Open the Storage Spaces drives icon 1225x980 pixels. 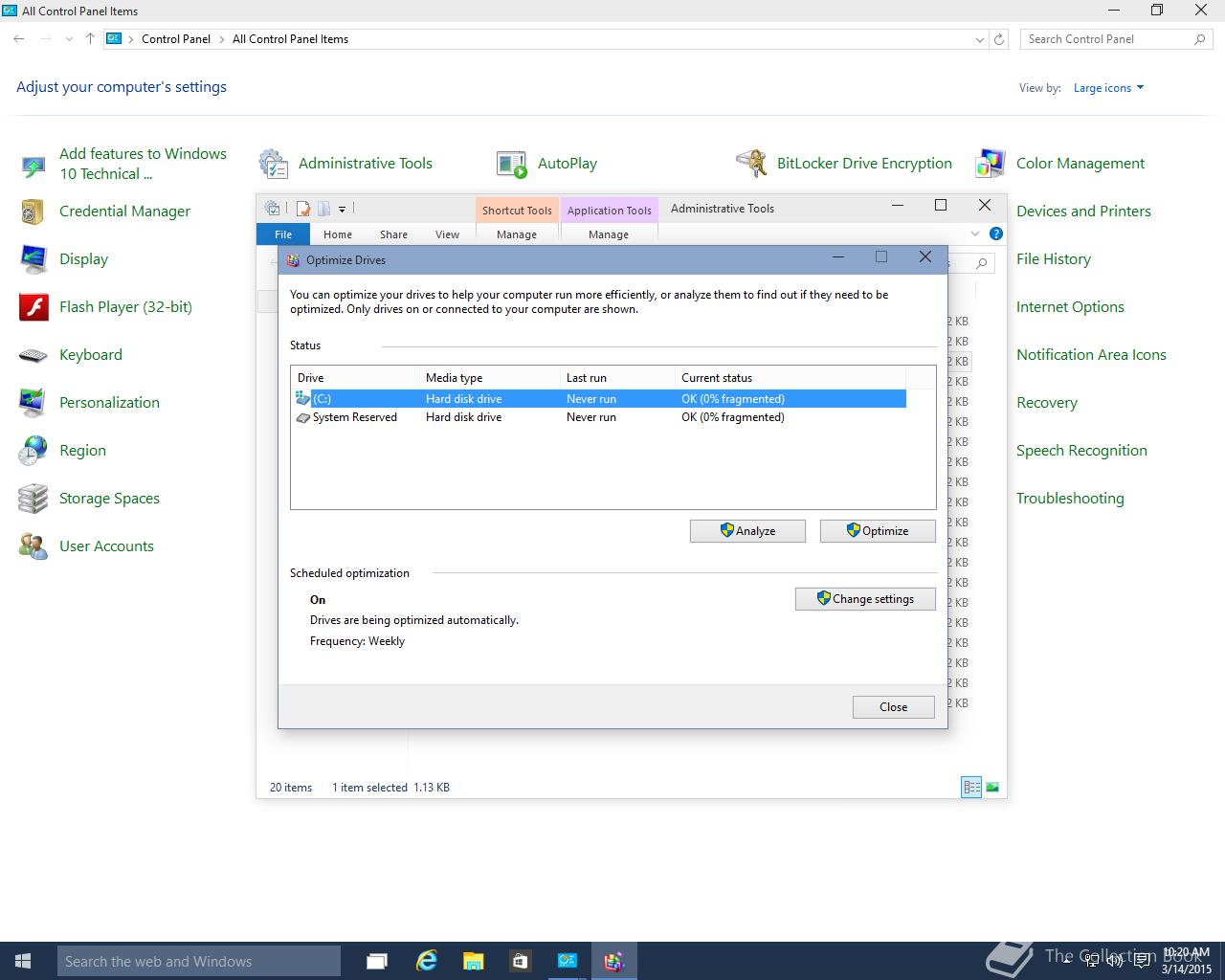pyautogui.click(x=33, y=499)
